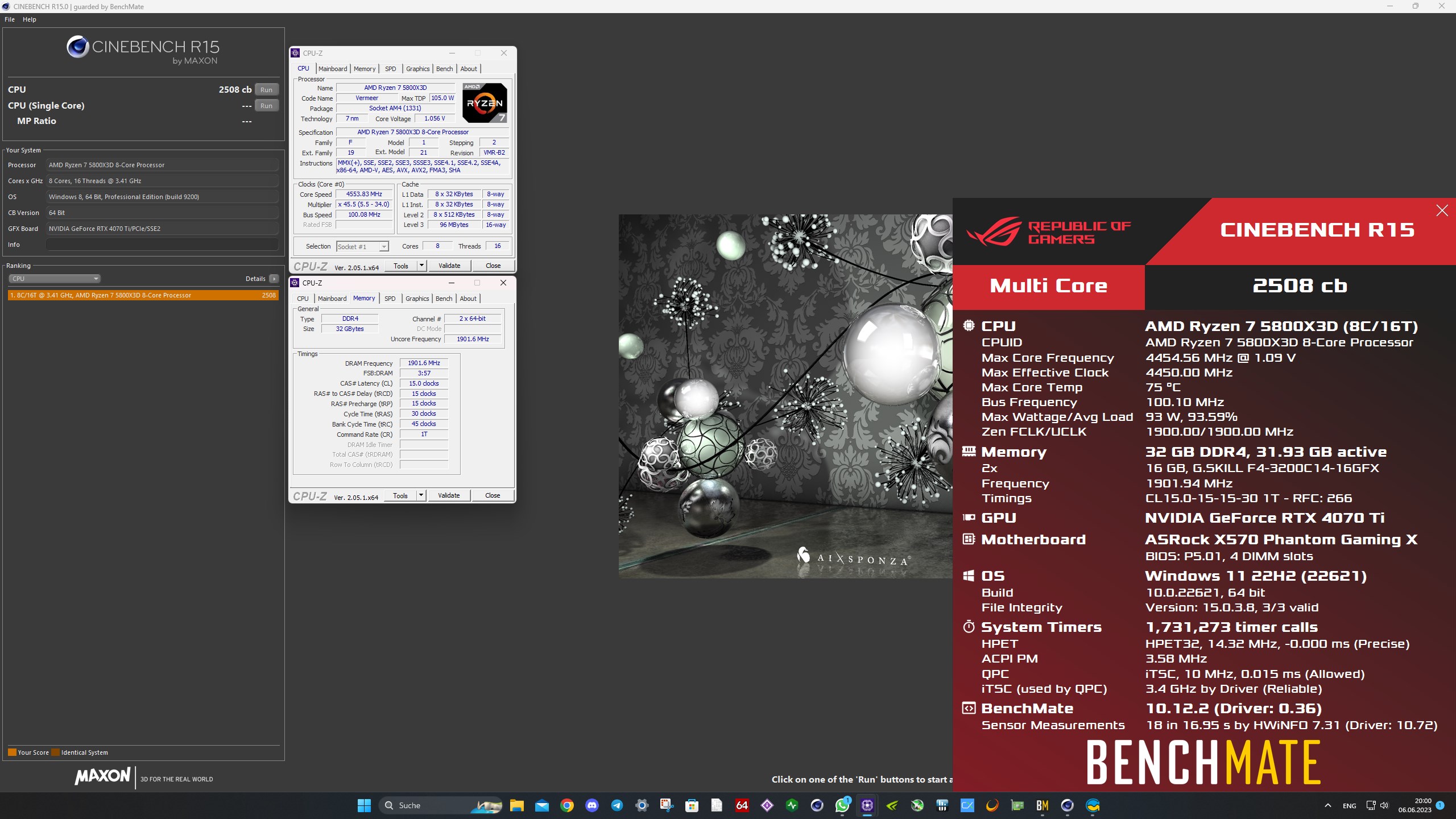Click Tools button in upper CPU-Z window
The width and height of the screenshot is (1456, 819).
pos(401,266)
